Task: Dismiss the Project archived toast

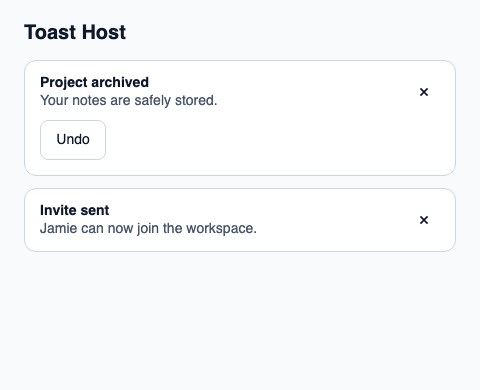Action: 424,92
